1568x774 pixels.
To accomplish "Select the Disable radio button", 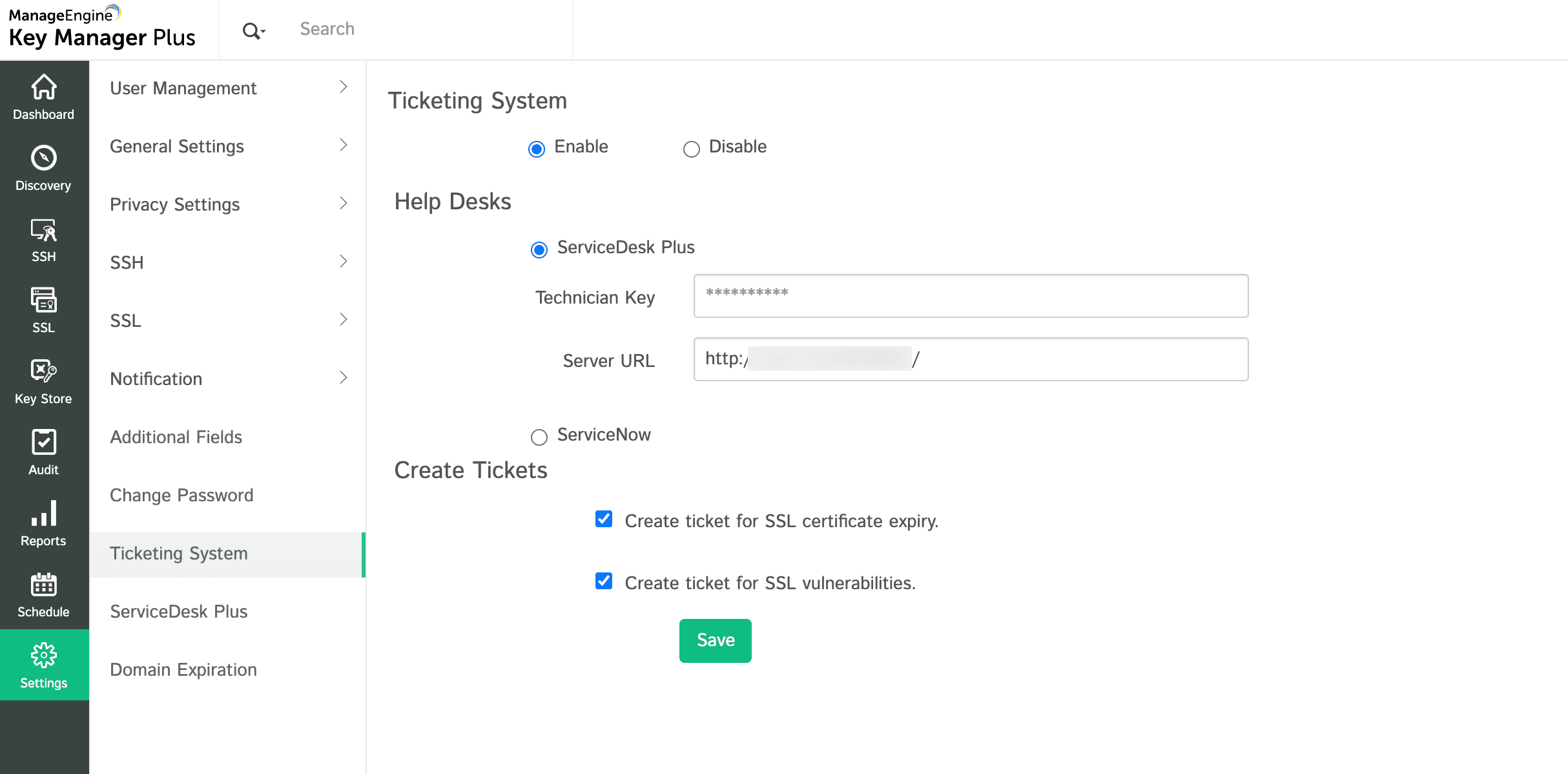I will tap(691, 149).
